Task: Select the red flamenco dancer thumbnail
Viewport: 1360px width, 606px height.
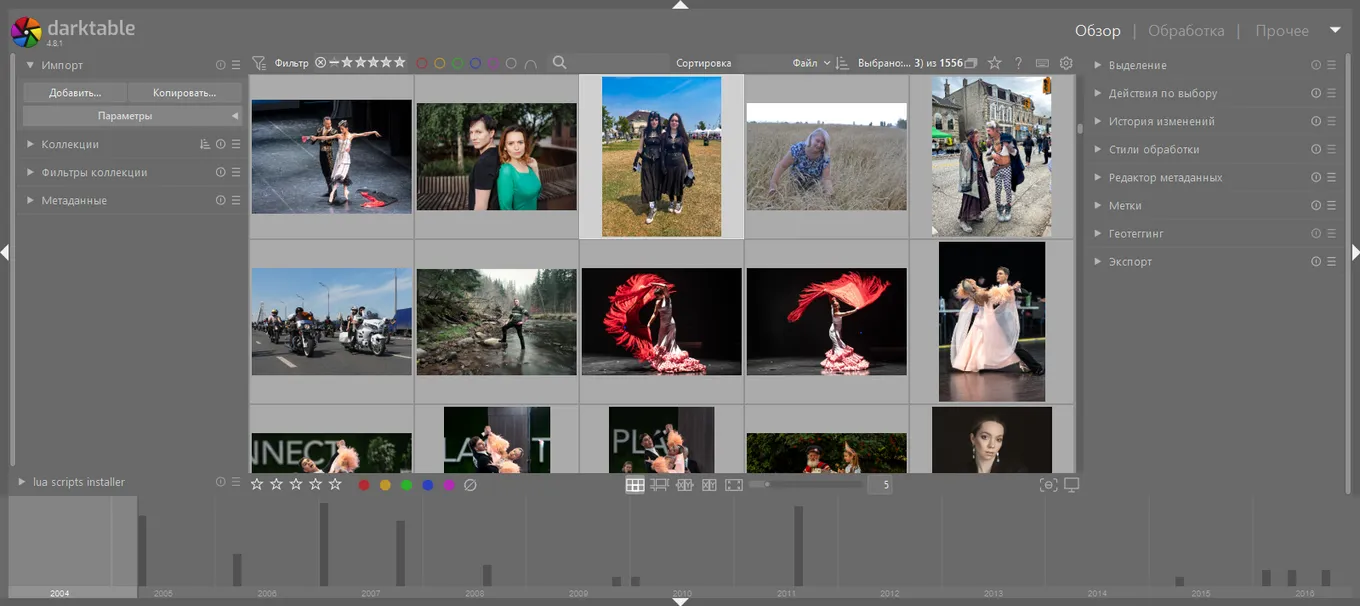Action: click(x=661, y=321)
